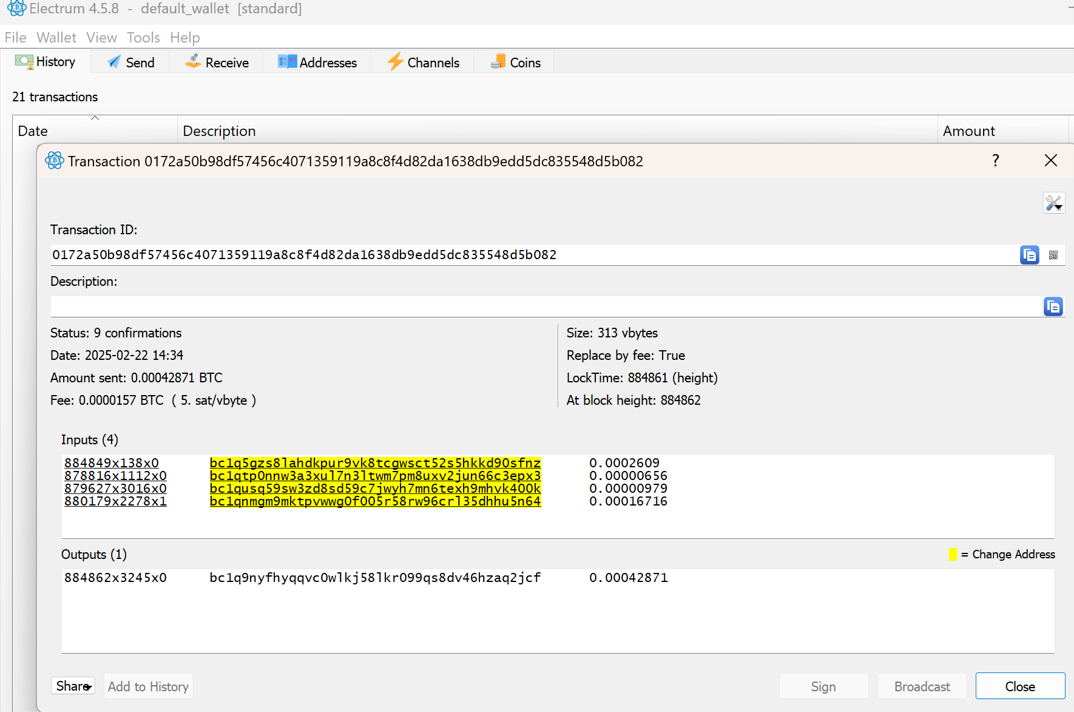Select output outpoint 884862x3245x0

115,578
